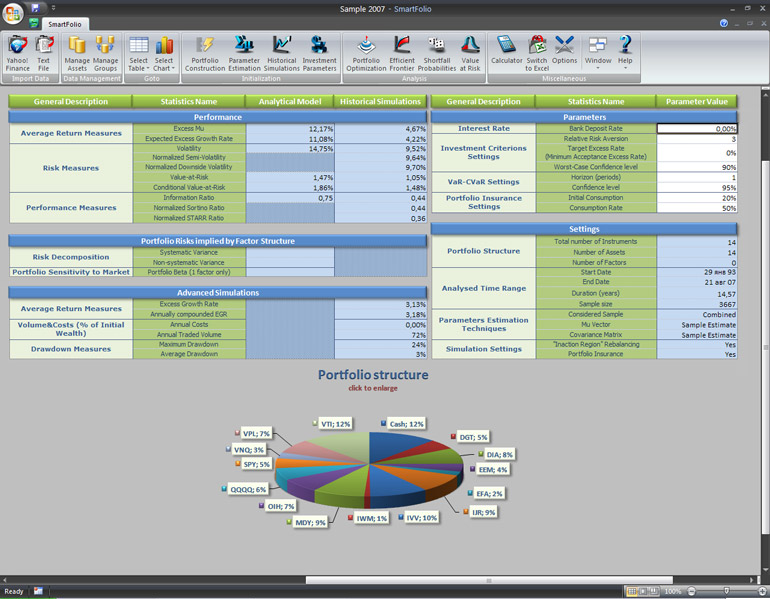The image size is (771, 599).
Task: Click the MDY; 9% chart label
Action: pos(310,522)
